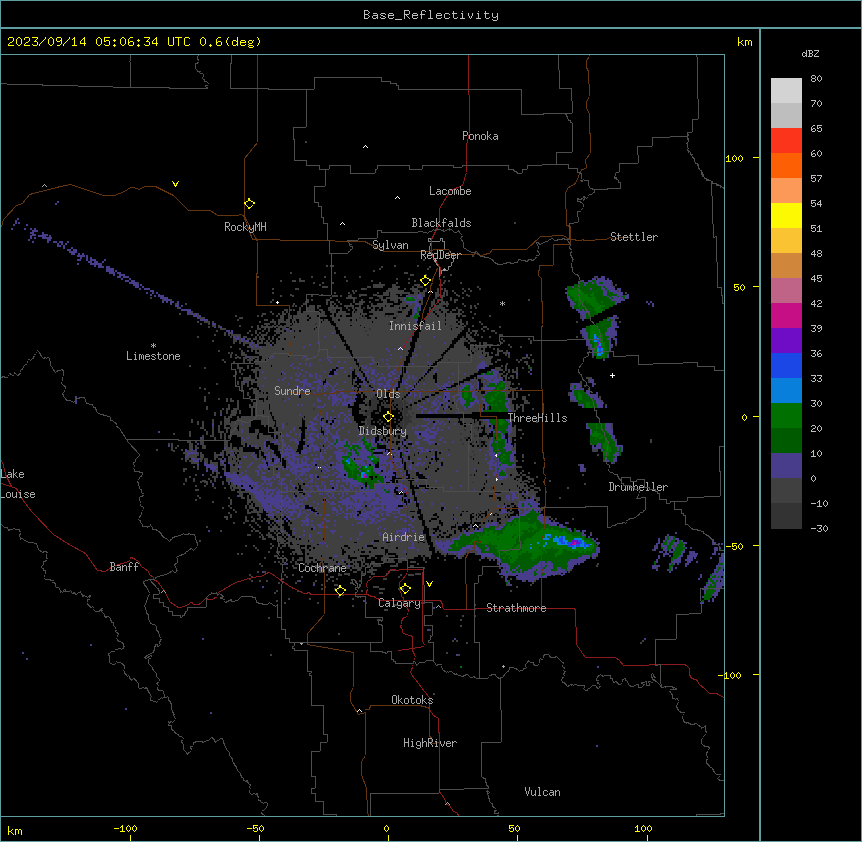The height and width of the screenshot is (842, 862).
Task: Click the Lake Louise label
Action: coord(18,484)
